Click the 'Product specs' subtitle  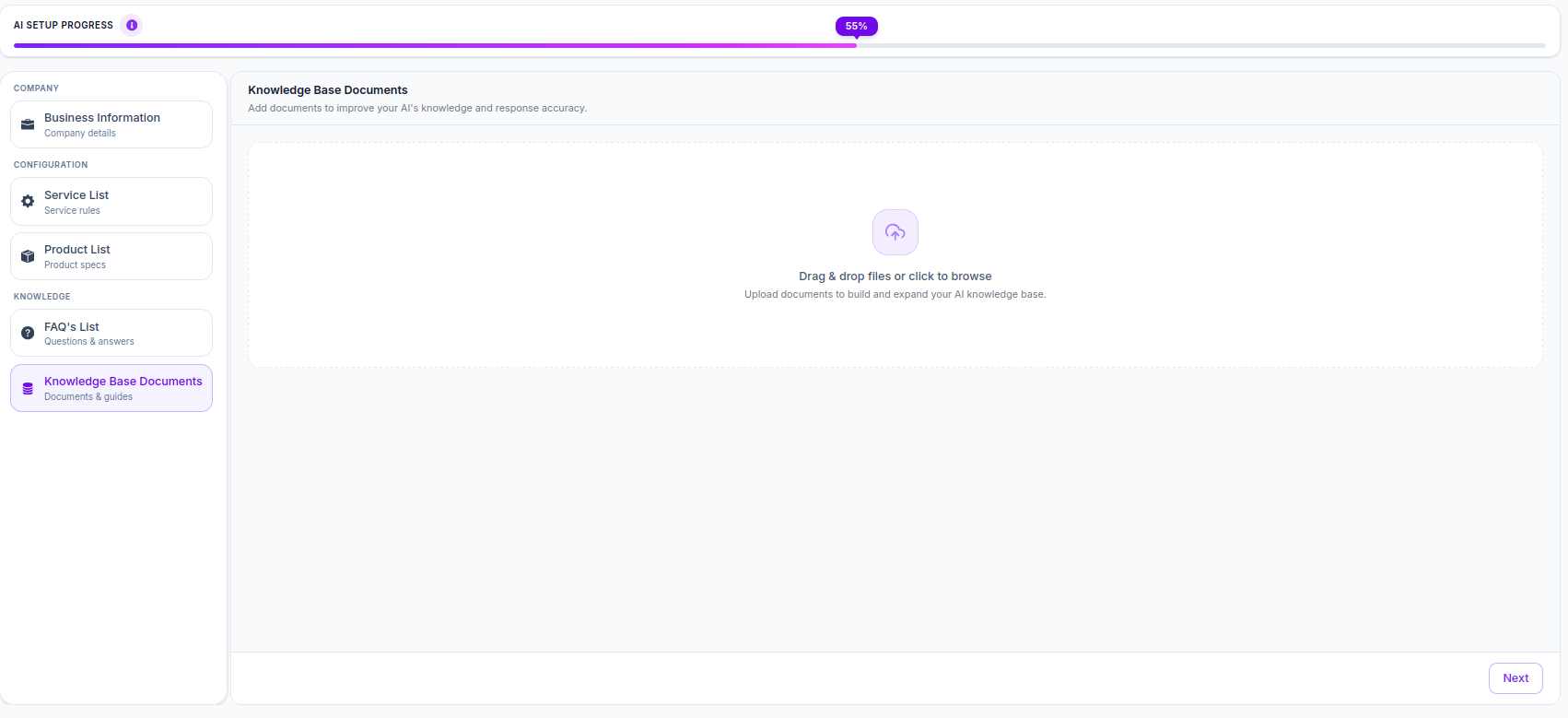pyautogui.click(x=75, y=265)
